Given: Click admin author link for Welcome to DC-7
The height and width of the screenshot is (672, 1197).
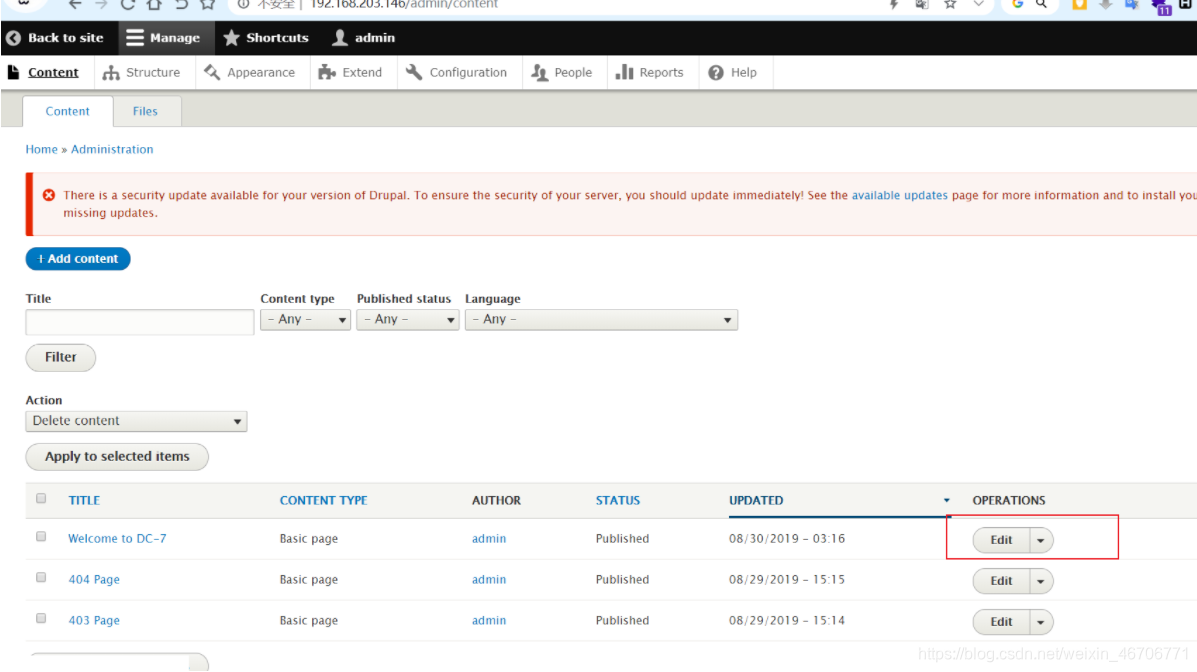Looking at the screenshot, I should click(489, 538).
